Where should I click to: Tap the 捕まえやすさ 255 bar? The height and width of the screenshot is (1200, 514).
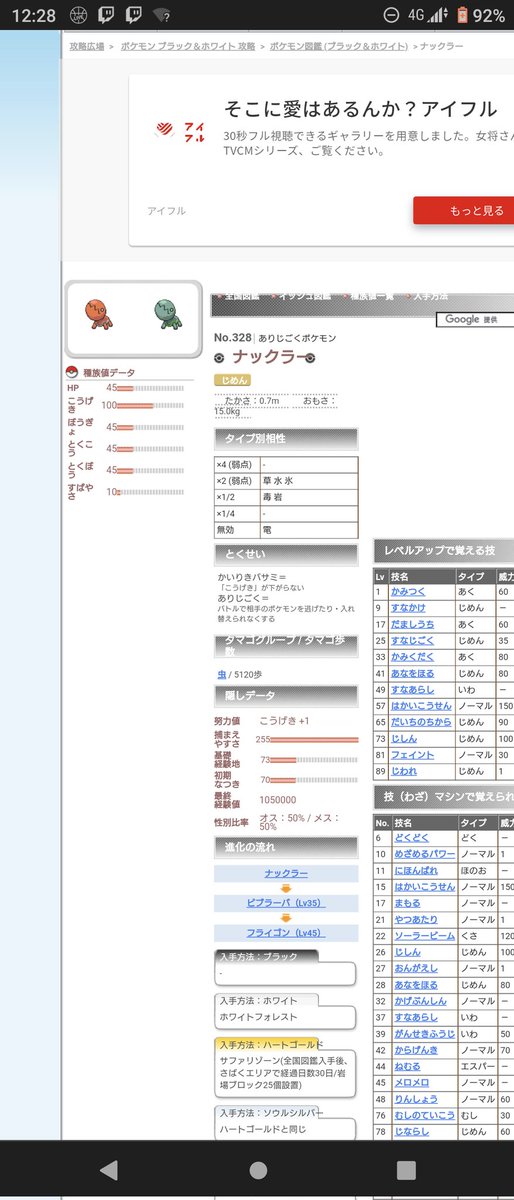(315, 739)
